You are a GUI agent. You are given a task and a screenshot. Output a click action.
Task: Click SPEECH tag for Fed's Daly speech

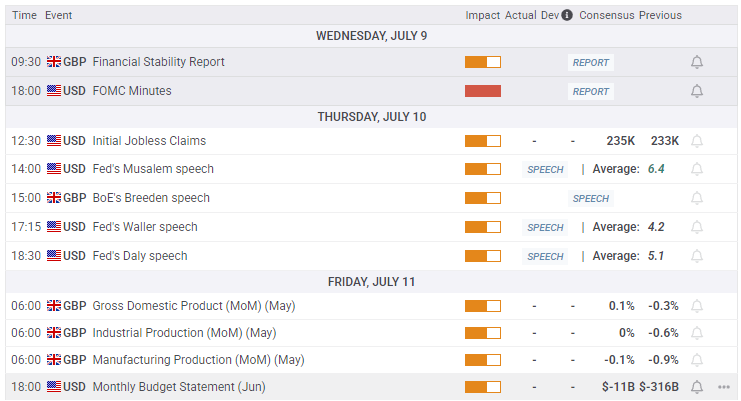tap(545, 256)
